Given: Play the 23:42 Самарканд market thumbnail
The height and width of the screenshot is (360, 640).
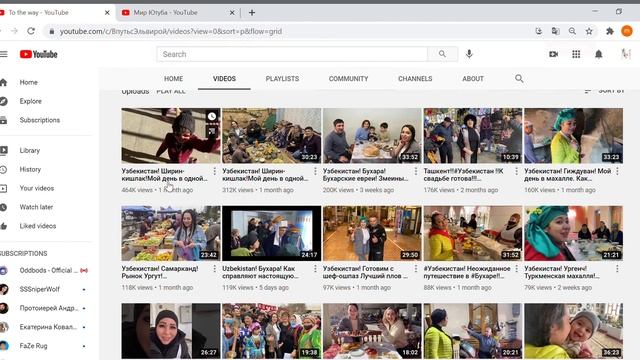Looking at the screenshot, I should (171, 233).
